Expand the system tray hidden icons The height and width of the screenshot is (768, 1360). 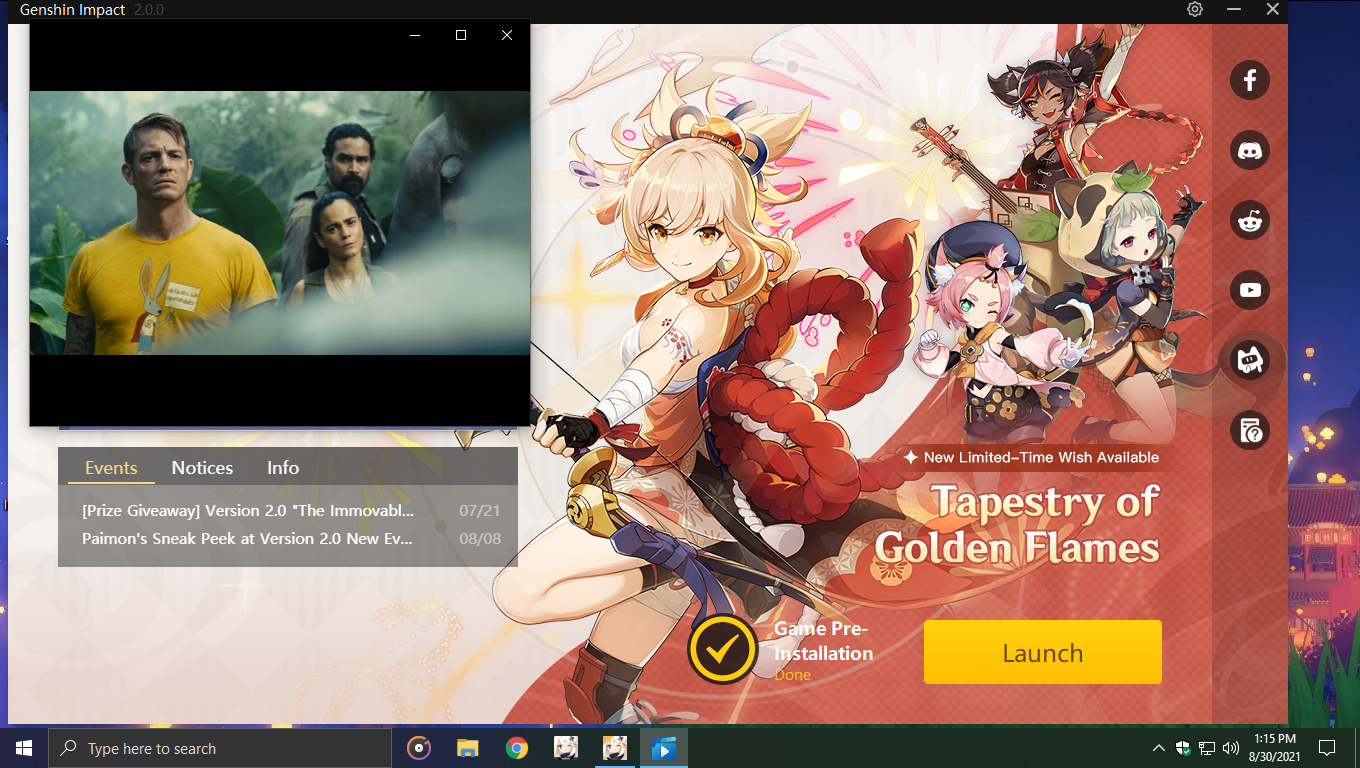pyautogui.click(x=1158, y=748)
